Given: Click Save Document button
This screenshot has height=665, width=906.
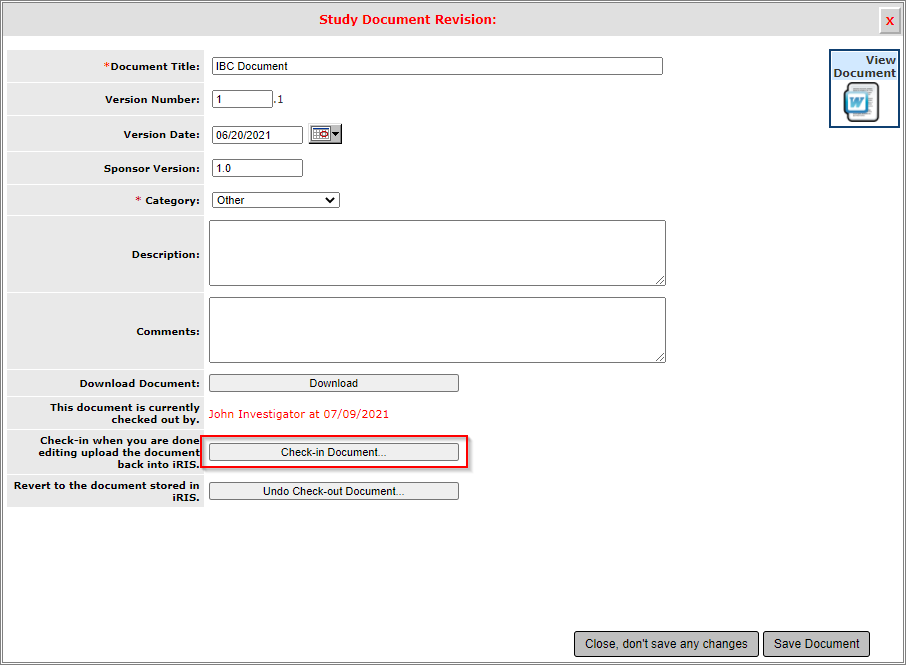Looking at the screenshot, I should tap(816, 644).
